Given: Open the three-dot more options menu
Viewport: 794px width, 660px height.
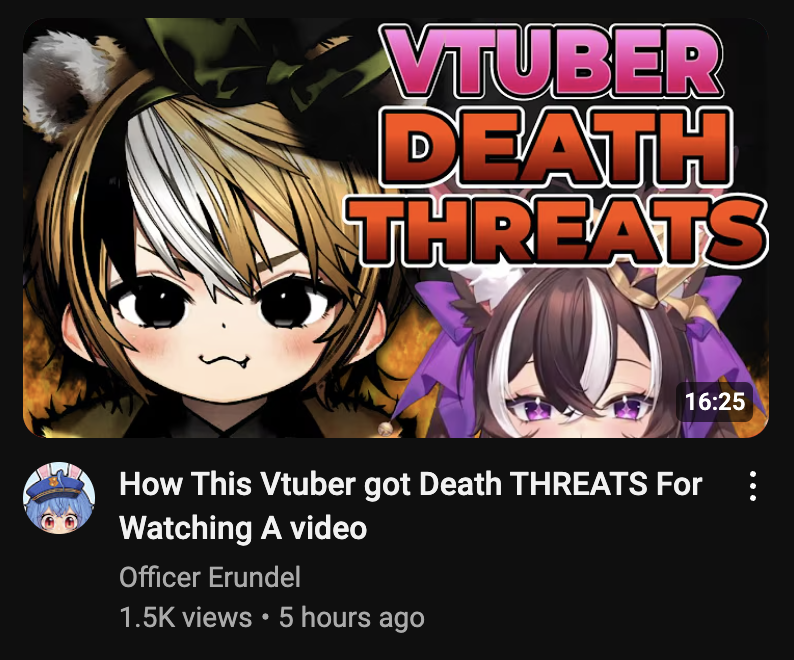Looking at the screenshot, I should [753, 486].
